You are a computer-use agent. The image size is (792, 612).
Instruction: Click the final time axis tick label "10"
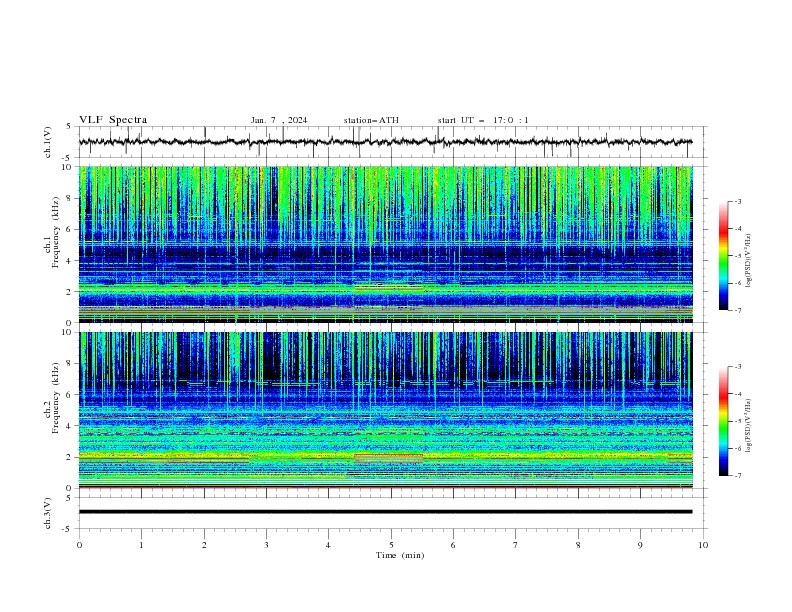click(703, 545)
